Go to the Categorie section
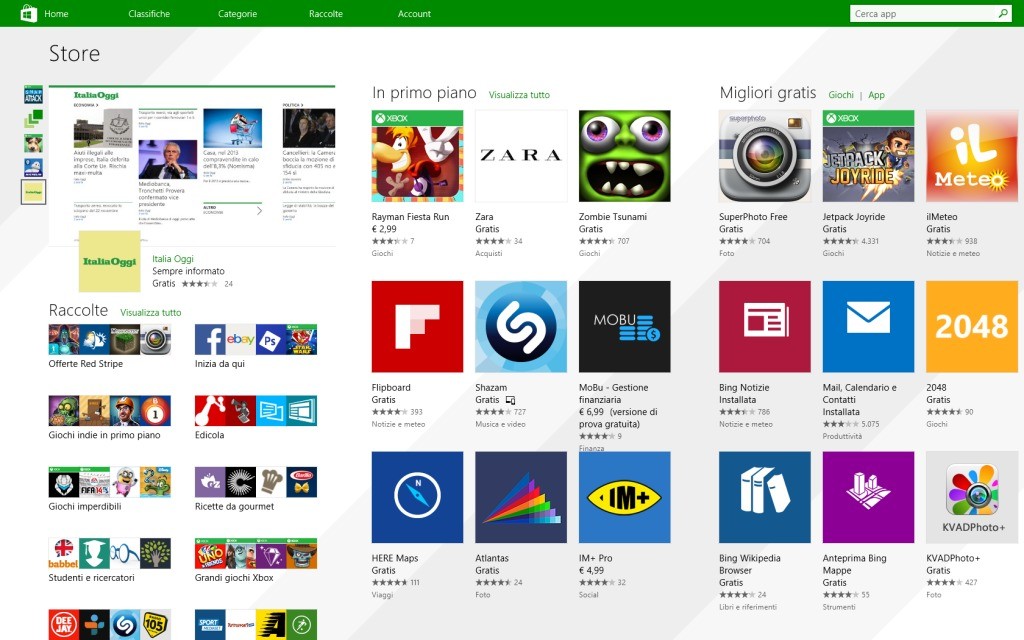Screen dimensions: 1024x640 tap(237, 13)
